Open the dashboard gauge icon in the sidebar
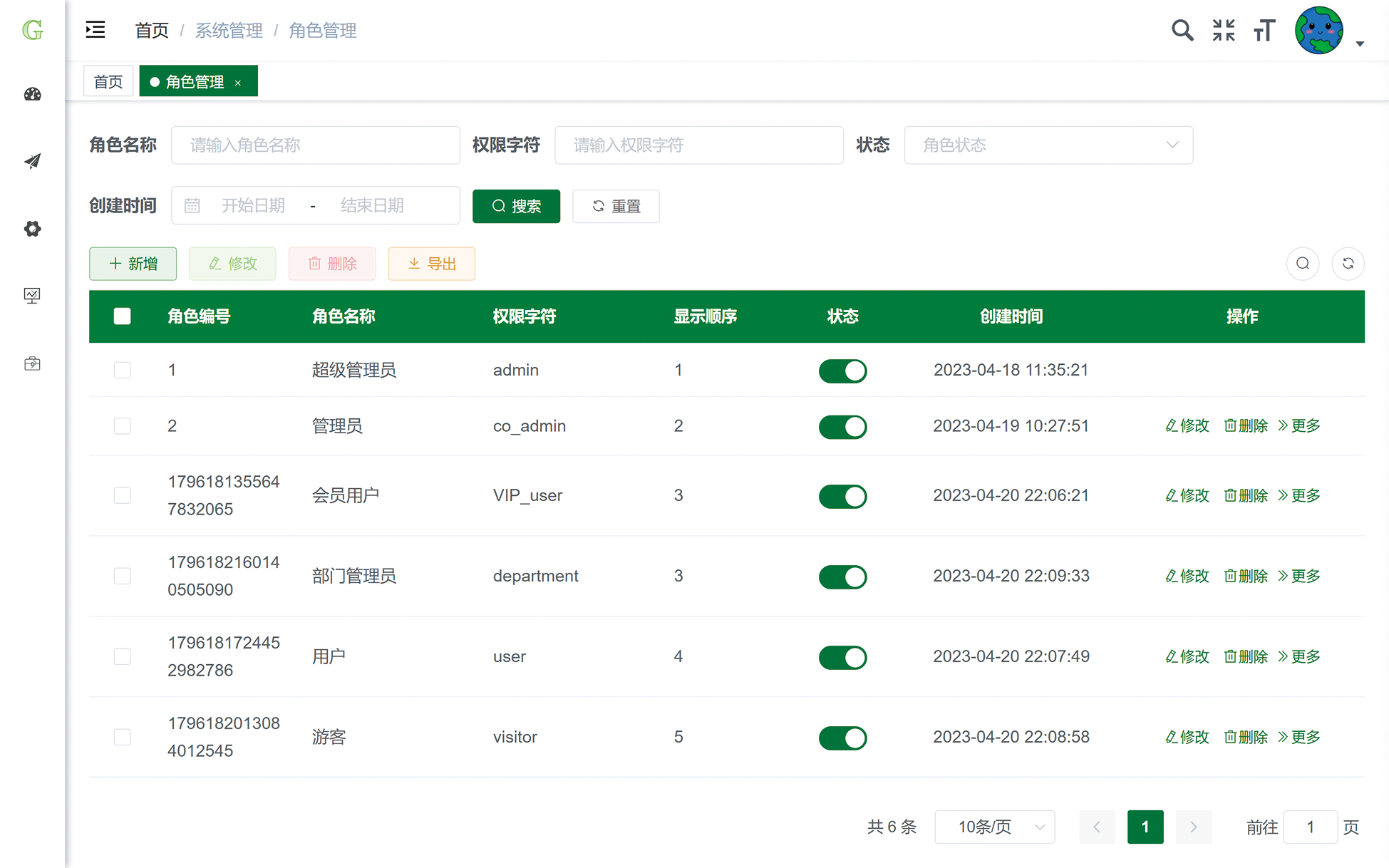Image resolution: width=1389 pixels, height=868 pixels. (x=32, y=94)
